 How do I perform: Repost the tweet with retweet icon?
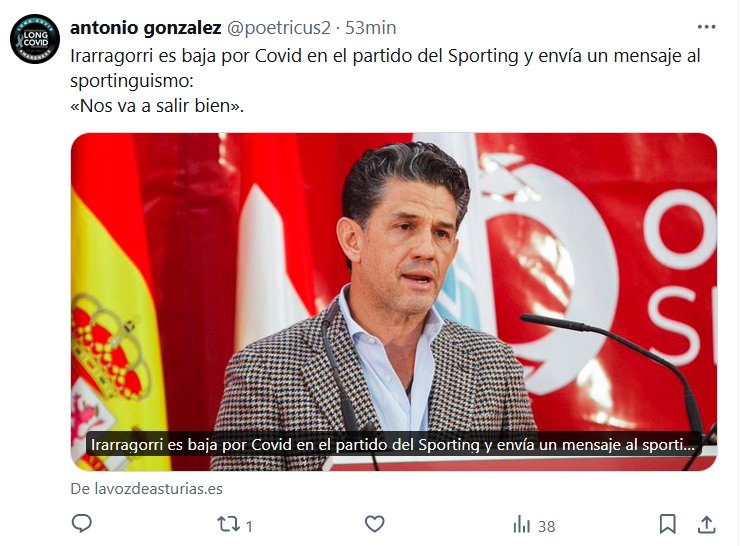228,524
